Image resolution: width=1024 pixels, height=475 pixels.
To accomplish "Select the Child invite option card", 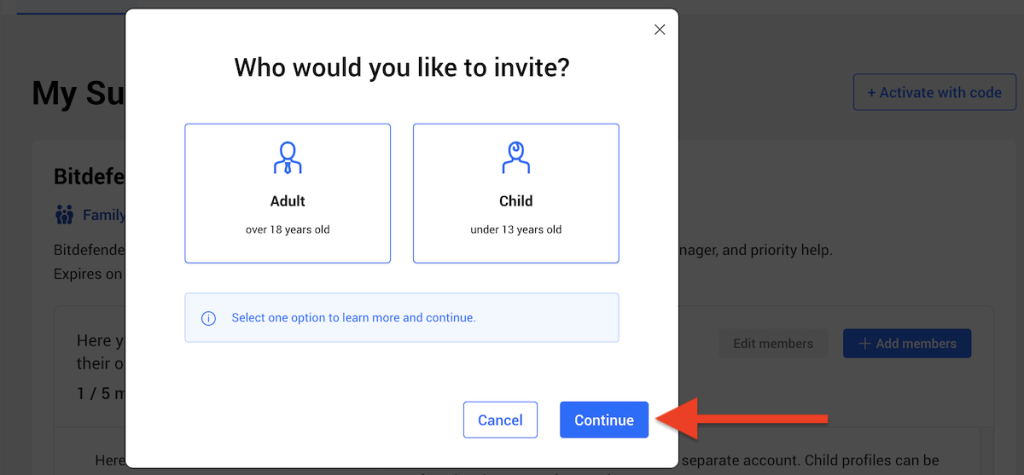I will tap(515, 193).
